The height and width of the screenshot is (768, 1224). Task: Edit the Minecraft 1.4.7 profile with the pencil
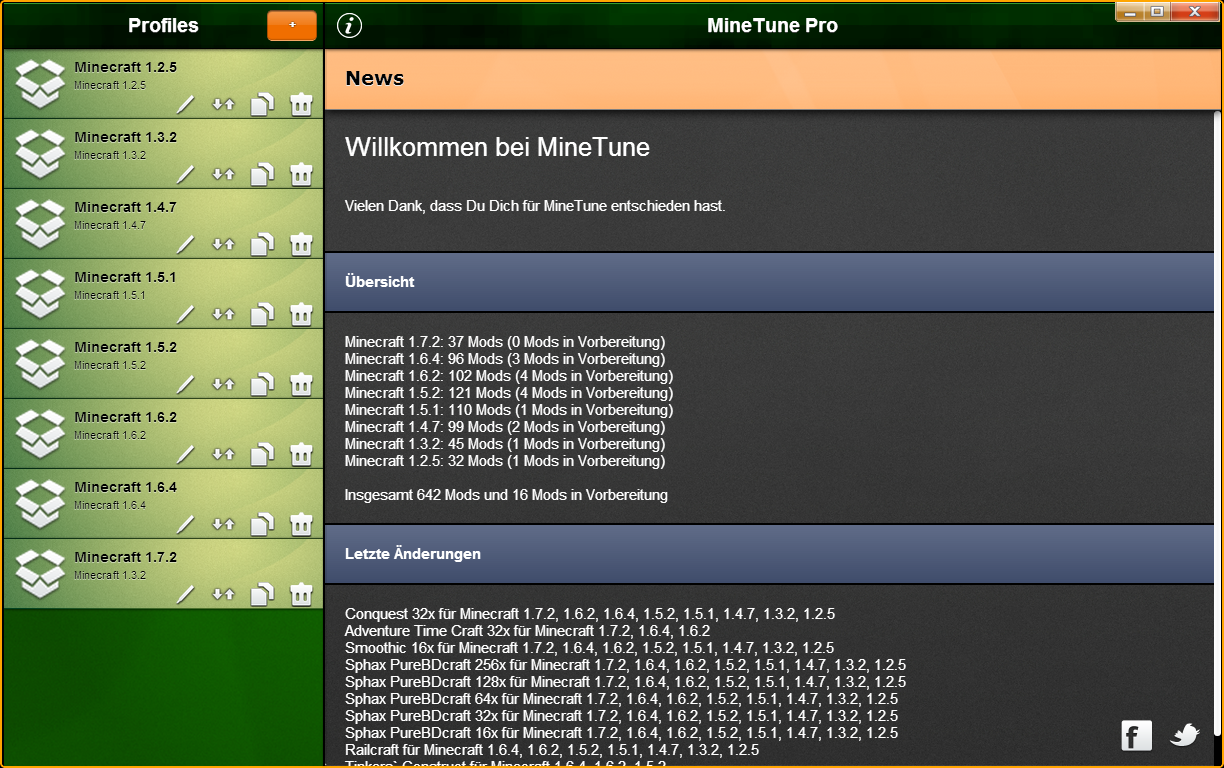[185, 244]
